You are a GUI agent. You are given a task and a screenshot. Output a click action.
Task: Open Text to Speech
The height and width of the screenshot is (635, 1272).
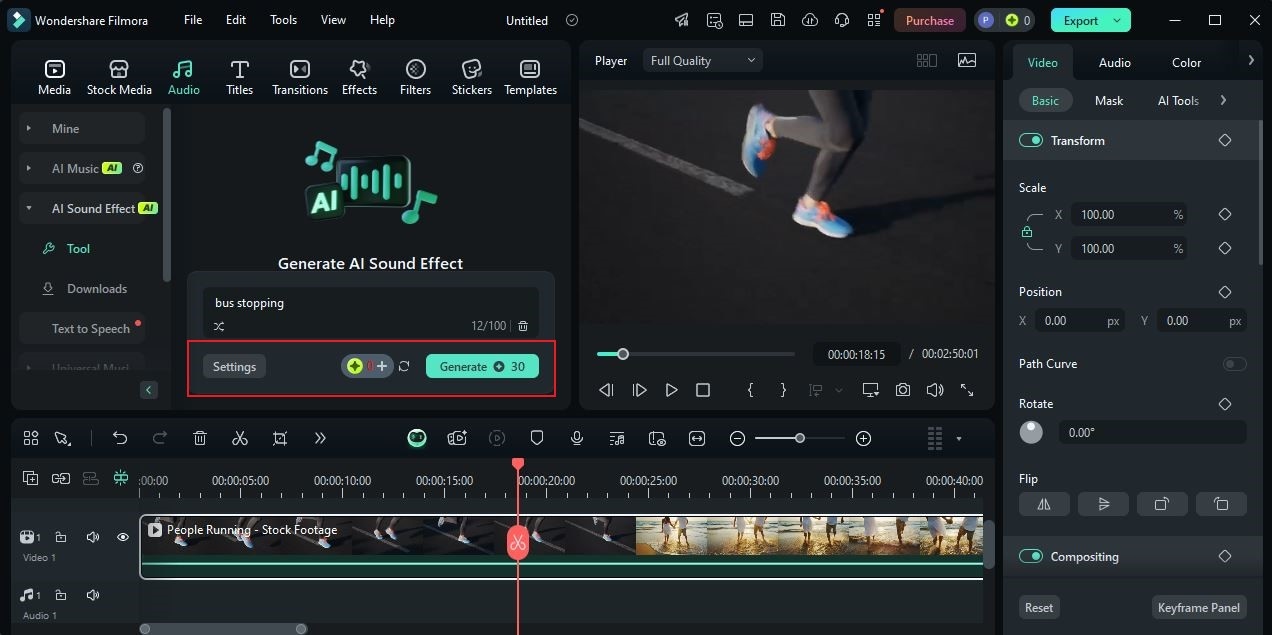click(x=90, y=328)
